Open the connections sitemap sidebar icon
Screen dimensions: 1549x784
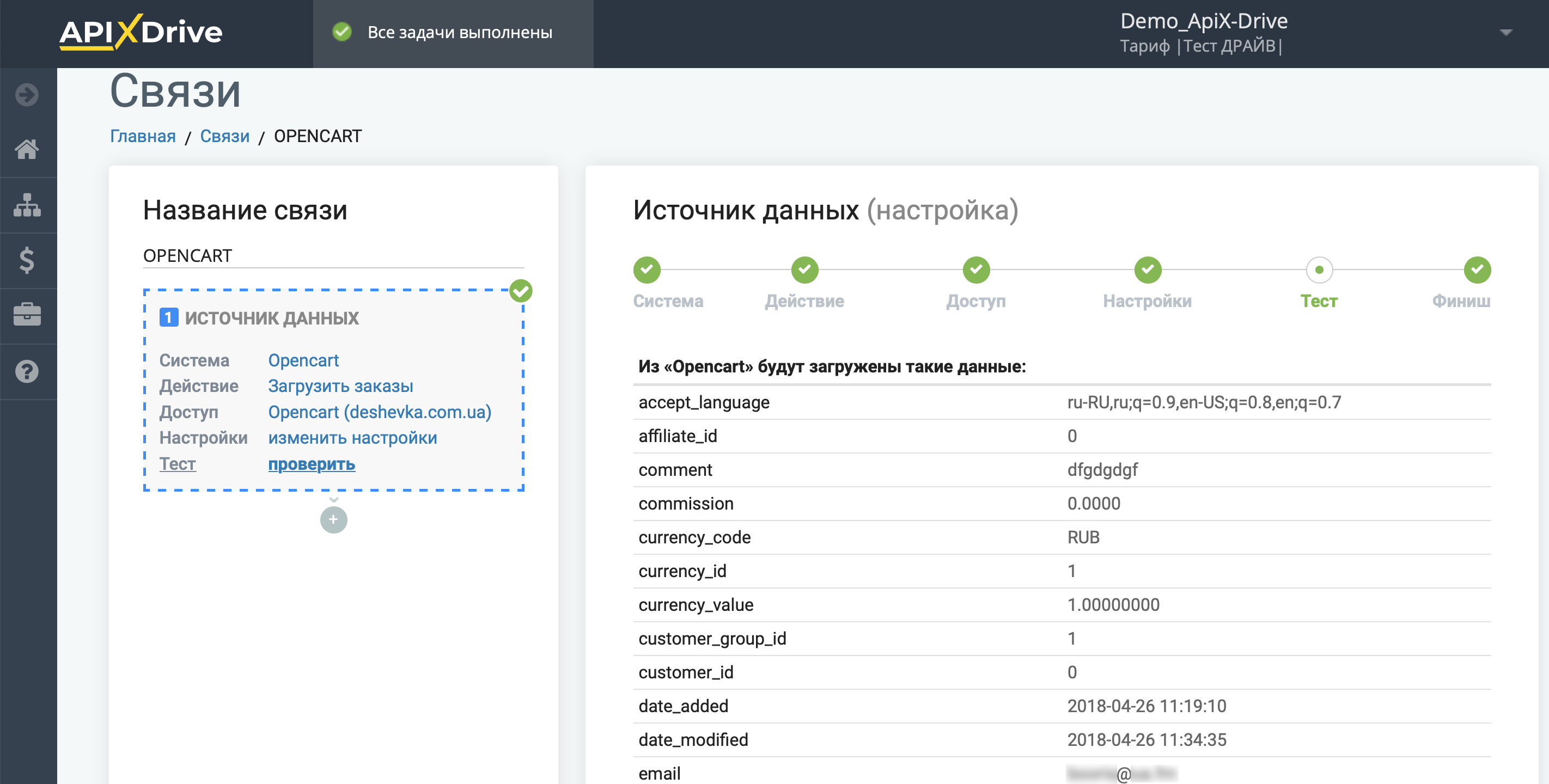[27, 205]
